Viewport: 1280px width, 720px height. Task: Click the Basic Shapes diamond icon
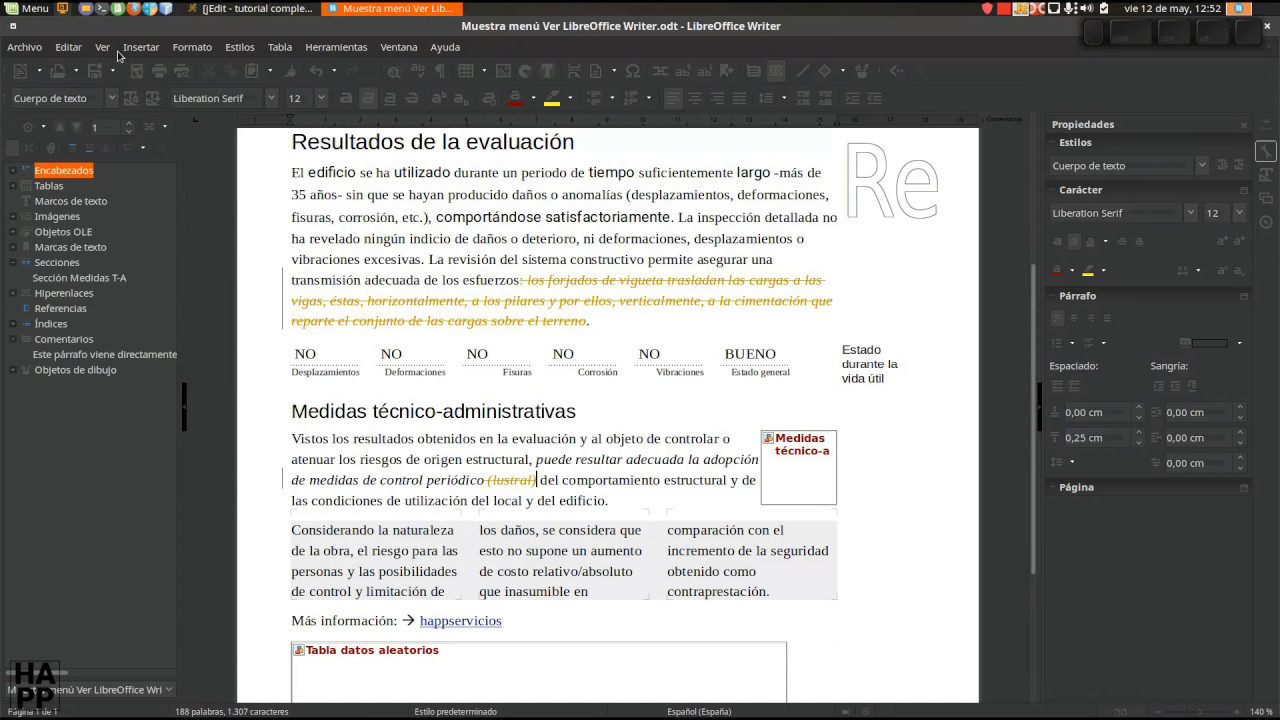tap(825, 71)
